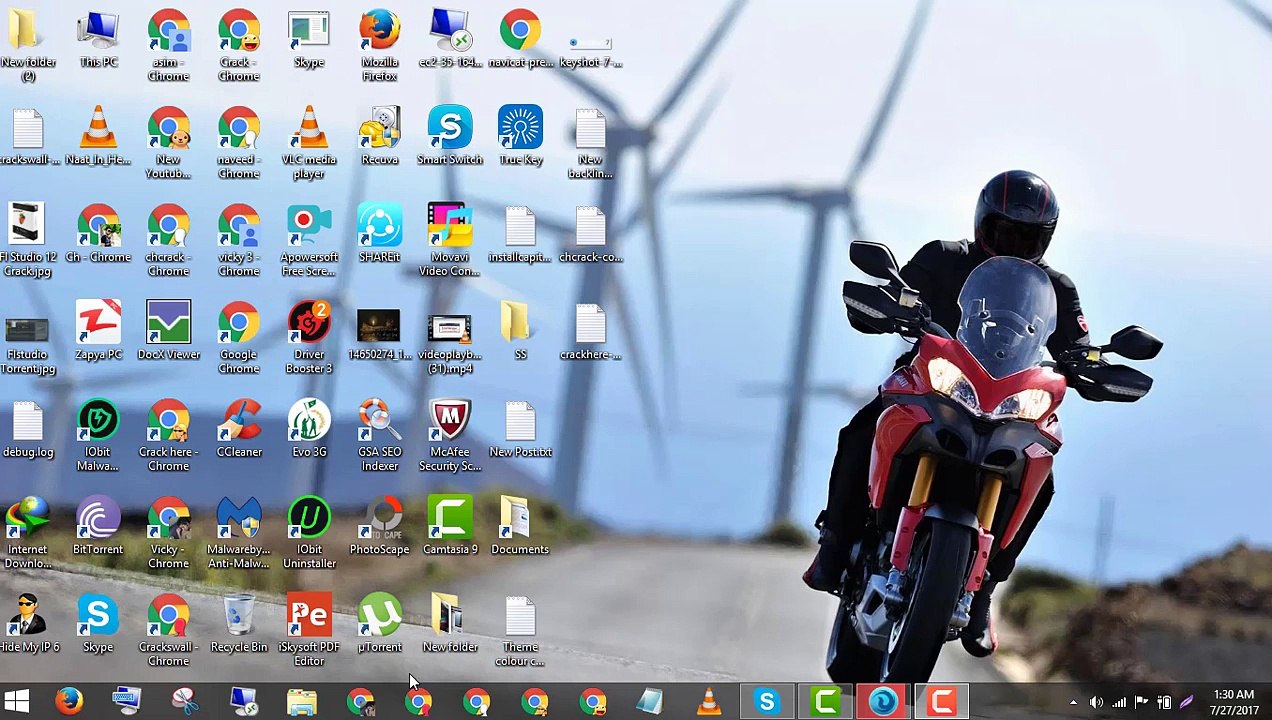This screenshot has height=720, width=1272.
Task: Open CCleaner desktop shortcut
Action: click(x=239, y=428)
